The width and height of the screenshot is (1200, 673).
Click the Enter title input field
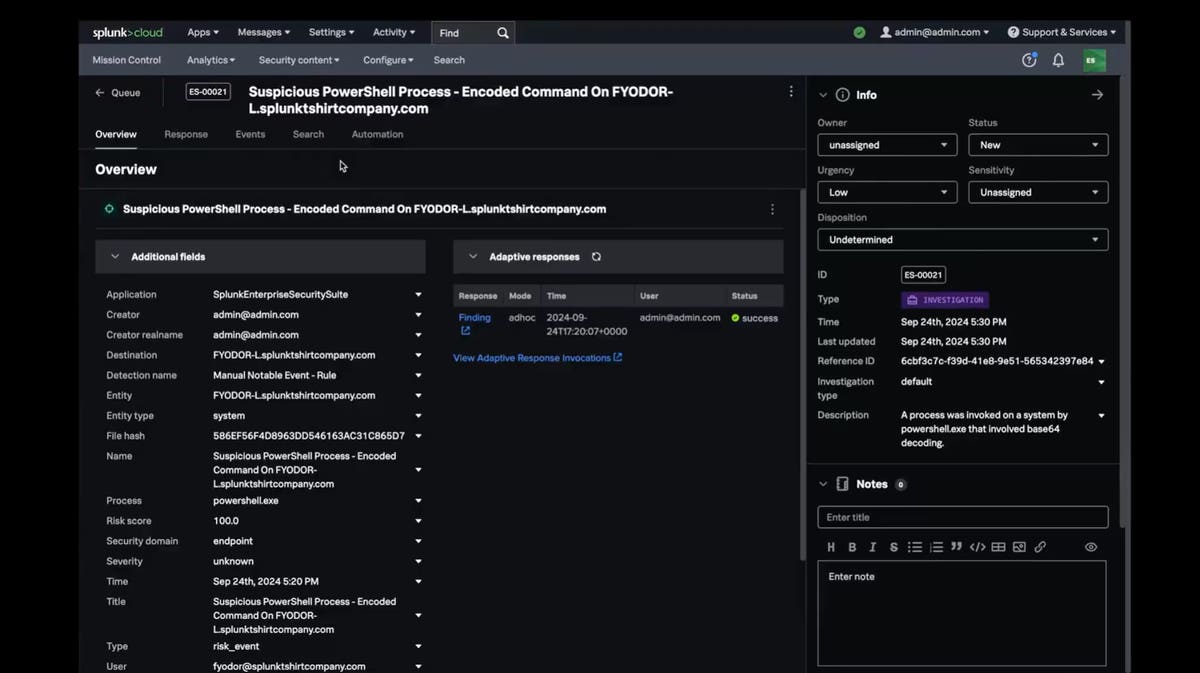click(x=962, y=517)
